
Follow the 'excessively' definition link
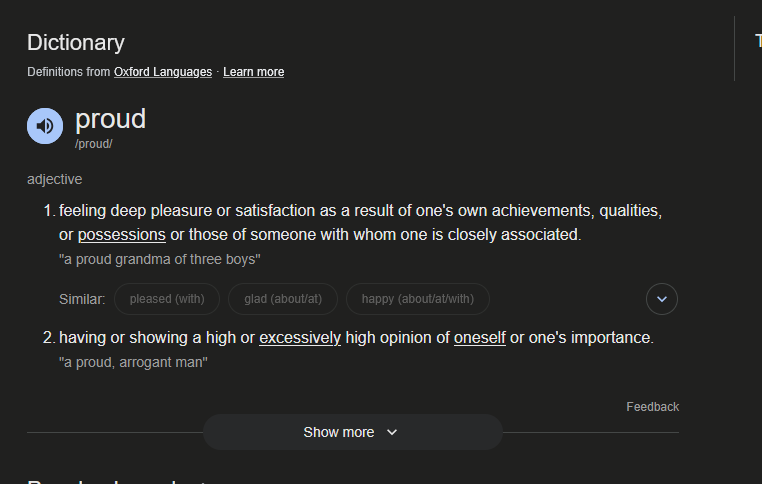click(300, 337)
